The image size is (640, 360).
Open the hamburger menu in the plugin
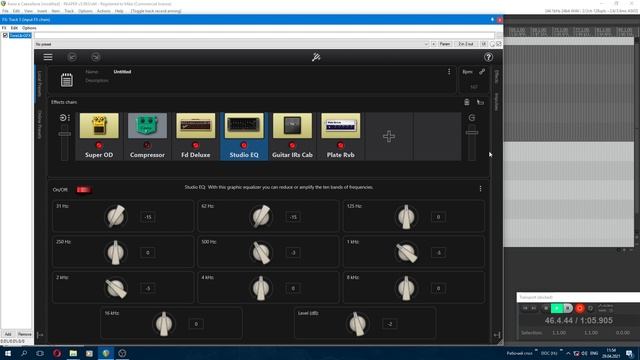coord(48,57)
